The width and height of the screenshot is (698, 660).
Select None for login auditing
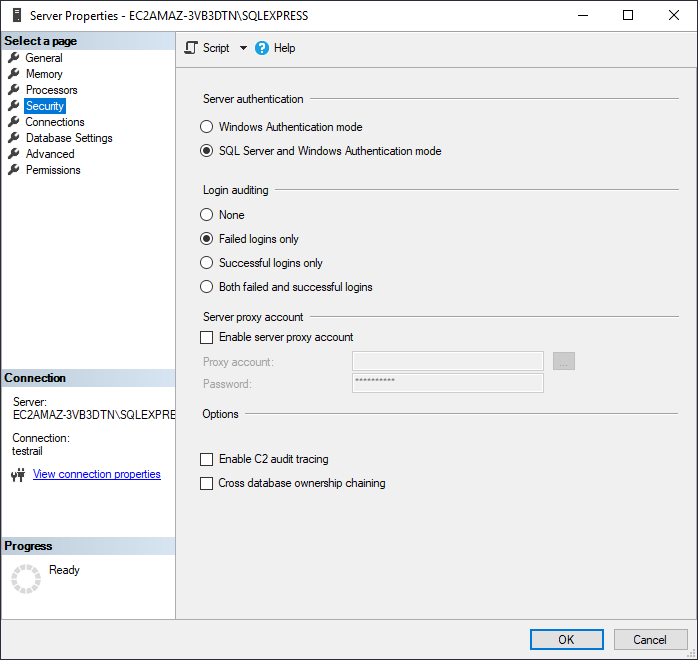point(207,215)
